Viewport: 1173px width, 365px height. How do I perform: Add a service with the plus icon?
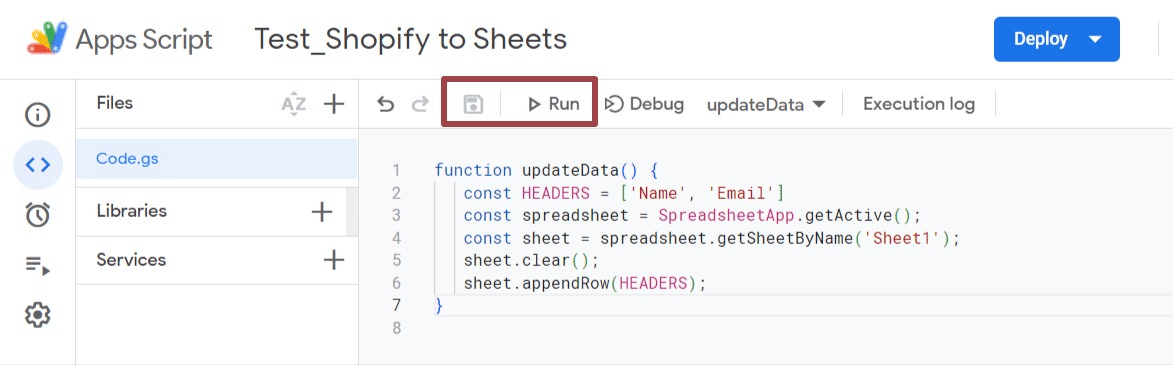click(x=334, y=260)
